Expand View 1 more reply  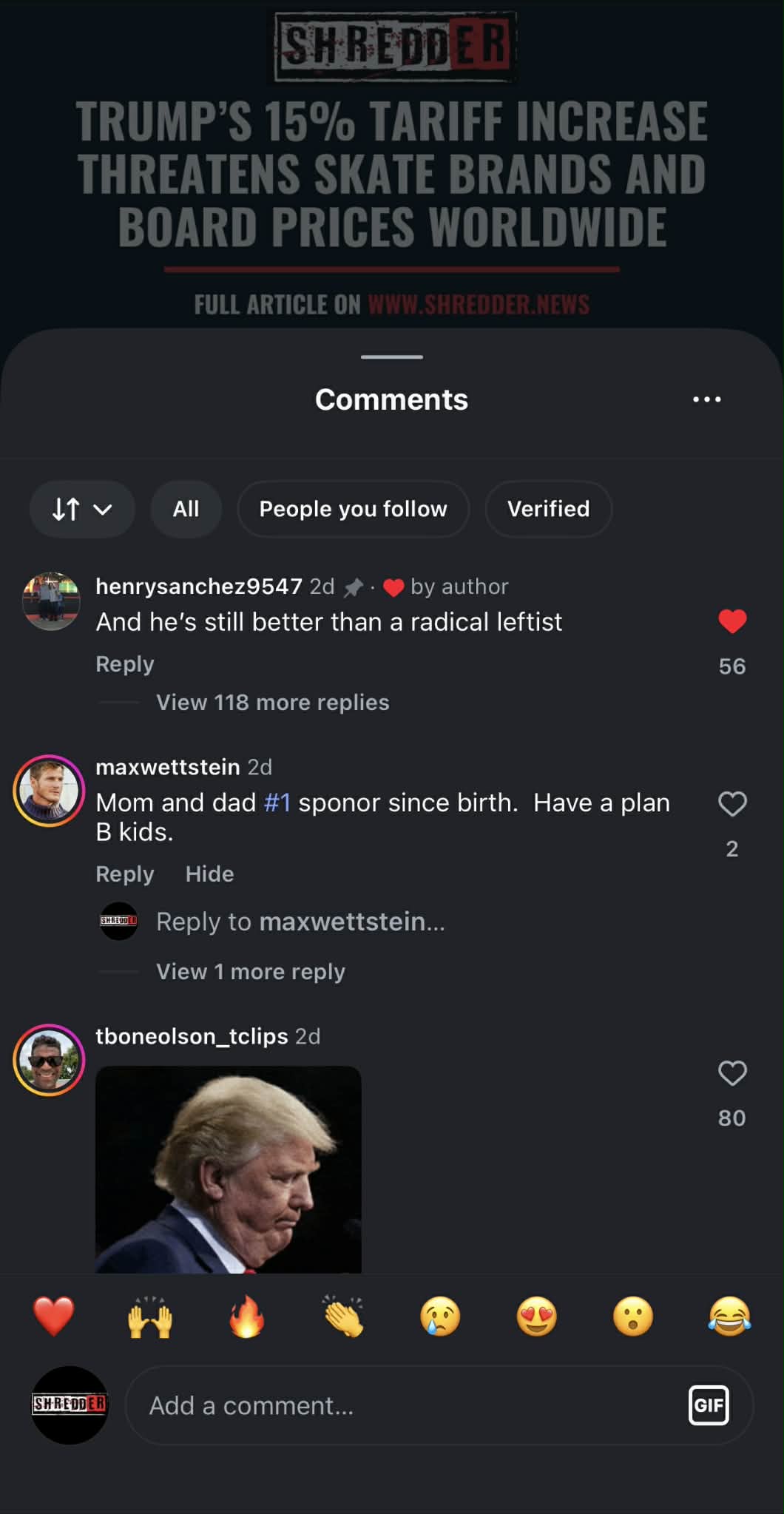(x=250, y=972)
